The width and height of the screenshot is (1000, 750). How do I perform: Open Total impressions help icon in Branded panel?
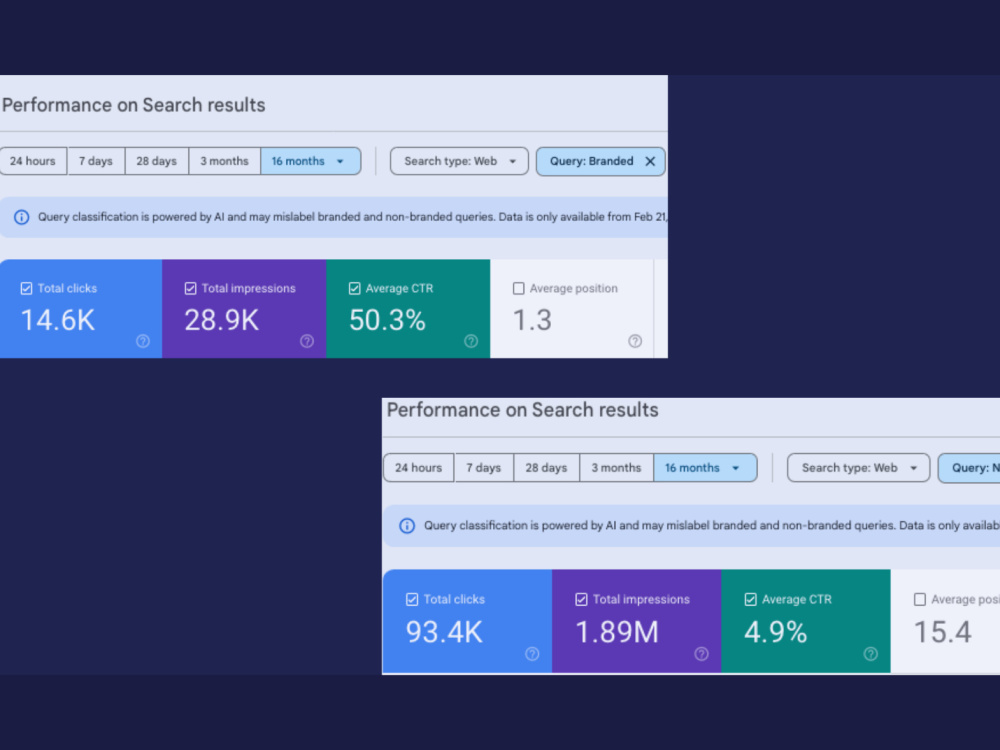(307, 341)
